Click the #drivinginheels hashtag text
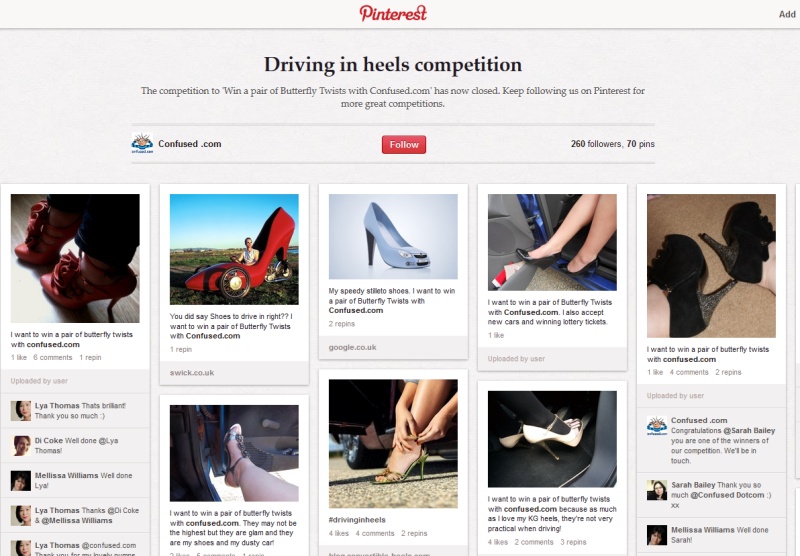Viewport: 800px width, 556px height. (357, 520)
